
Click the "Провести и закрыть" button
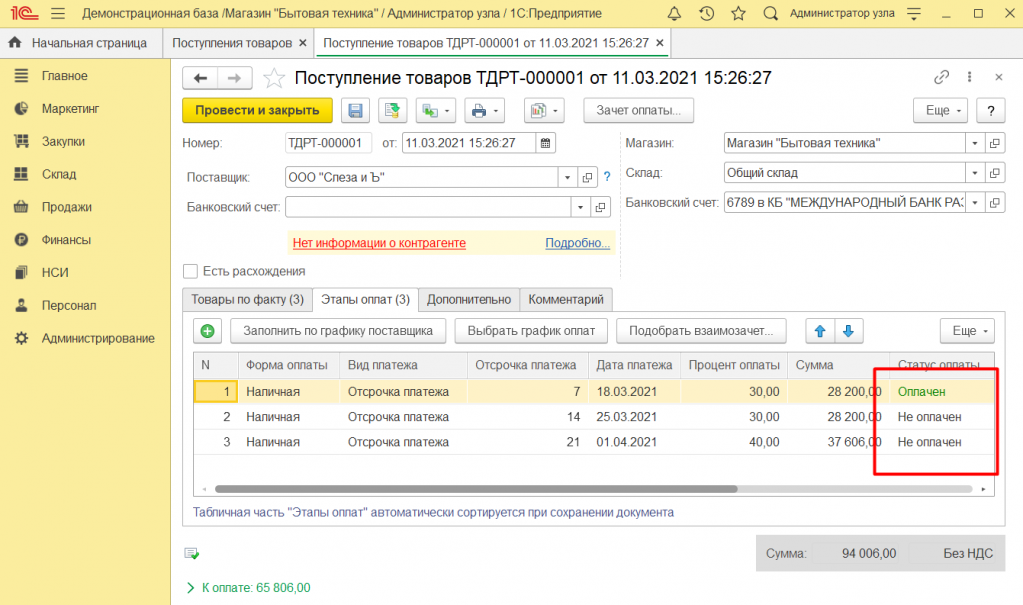pos(257,111)
